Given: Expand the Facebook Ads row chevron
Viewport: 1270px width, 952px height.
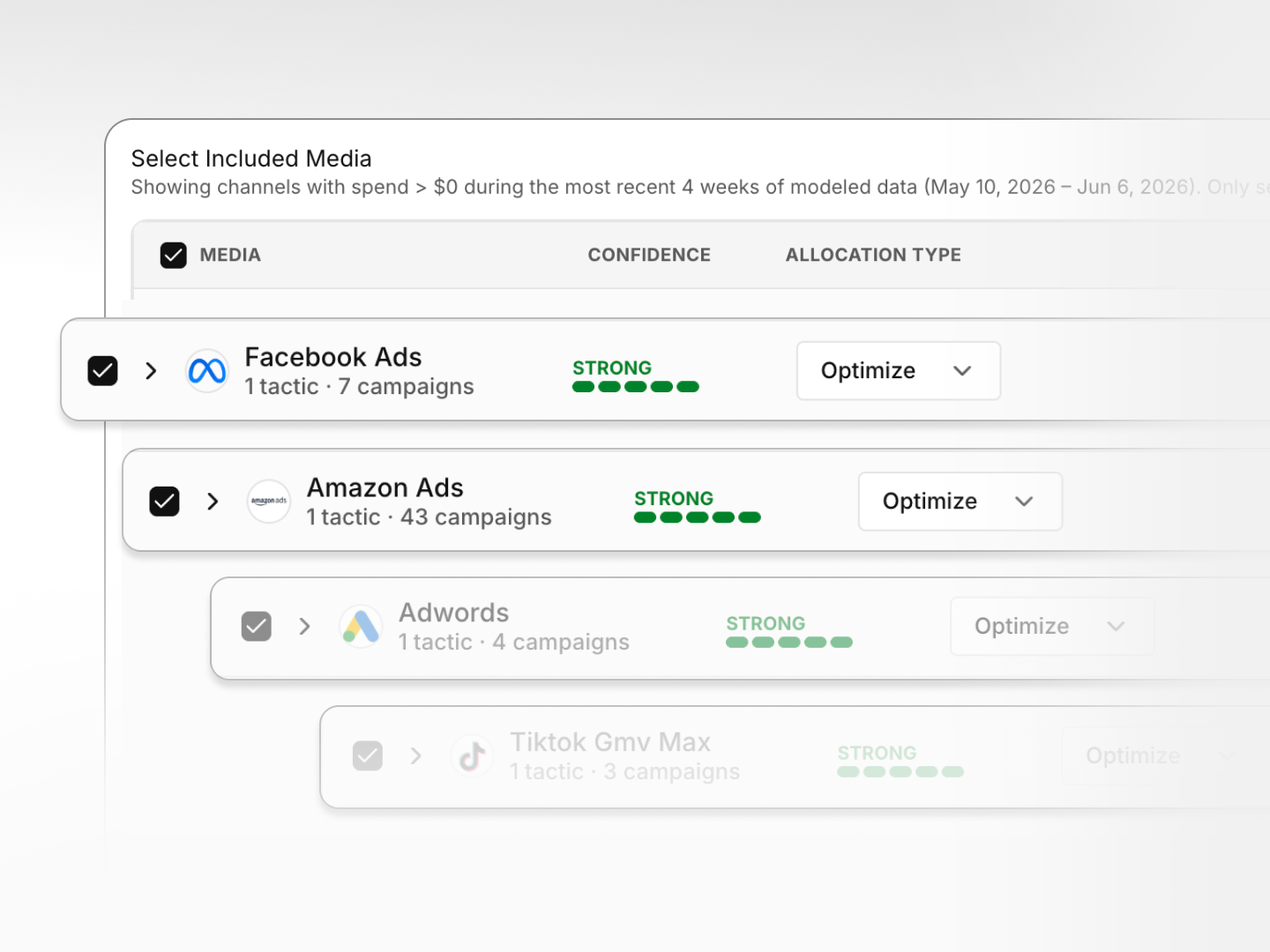Looking at the screenshot, I should click(151, 371).
